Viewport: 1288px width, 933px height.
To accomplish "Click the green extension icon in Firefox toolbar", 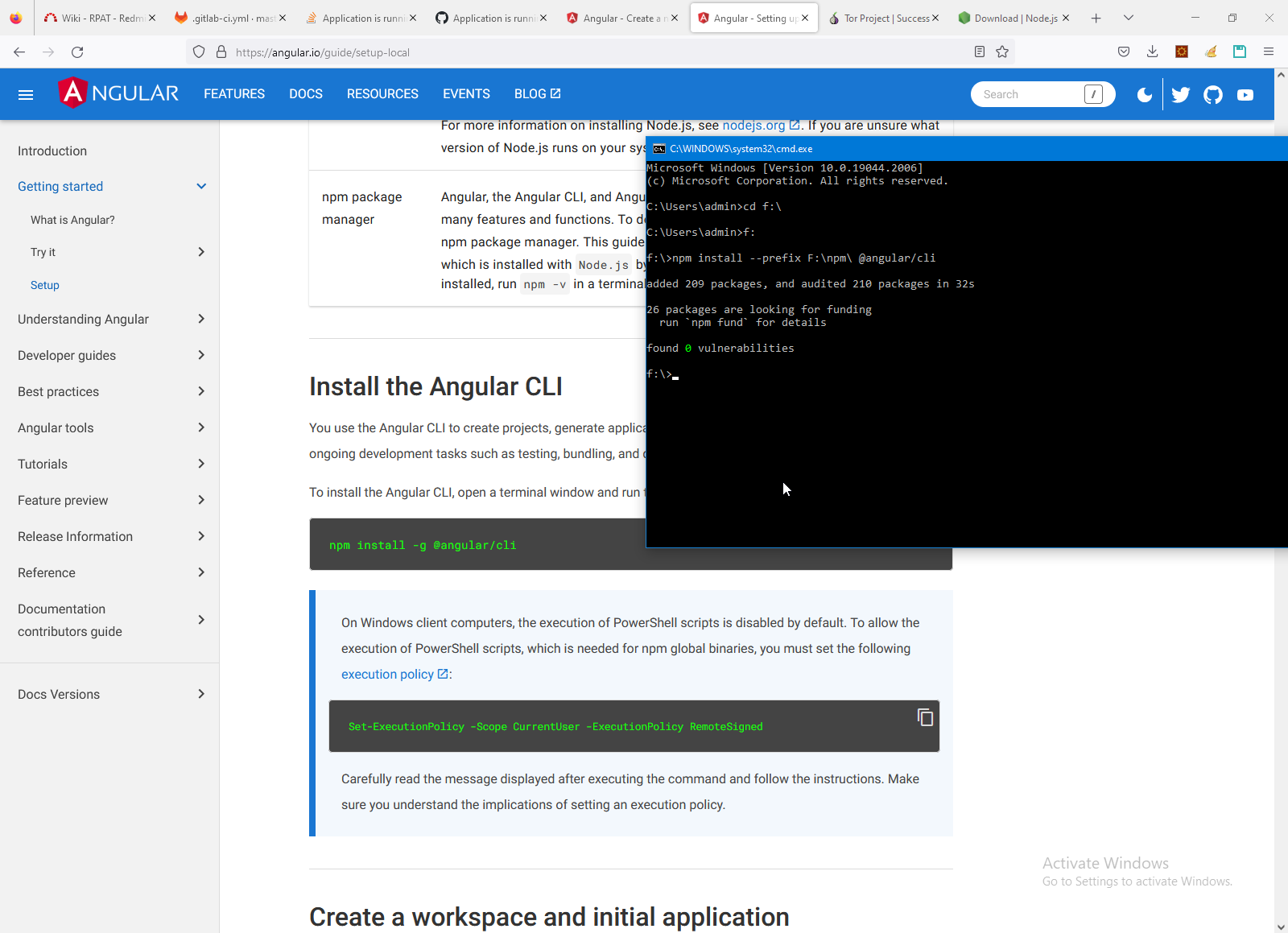I will (1240, 52).
